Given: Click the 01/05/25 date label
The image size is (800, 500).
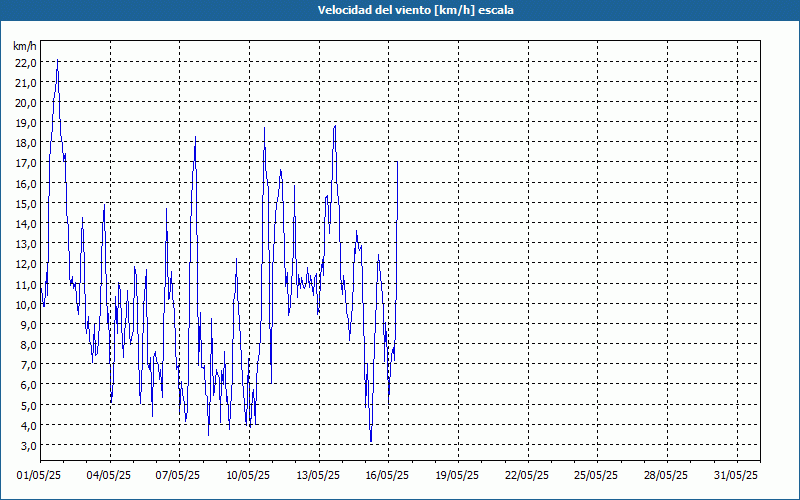Looking at the screenshot, I should [39, 476].
